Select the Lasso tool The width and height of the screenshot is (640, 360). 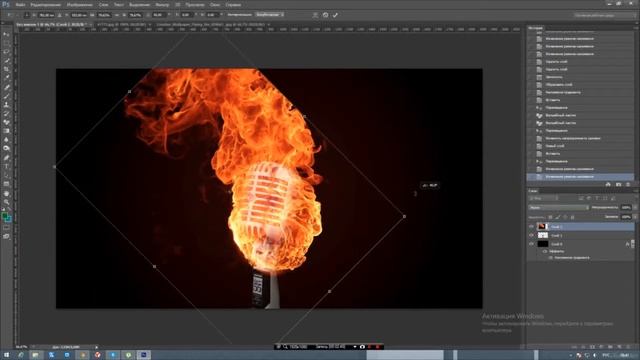tap(6, 52)
